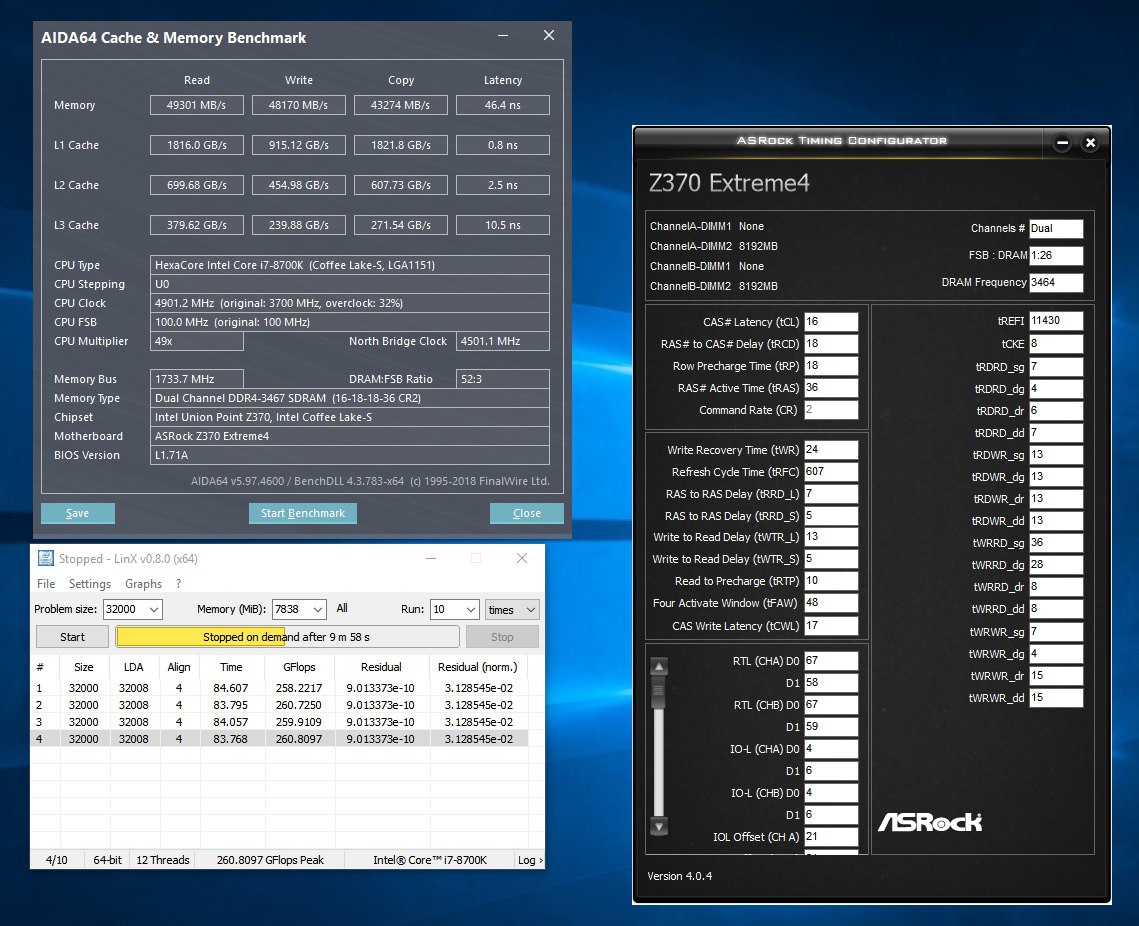The height and width of the screenshot is (926, 1139).
Task: Click the North Bridge Clock value 4501.1 MHz
Action: pos(503,341)
